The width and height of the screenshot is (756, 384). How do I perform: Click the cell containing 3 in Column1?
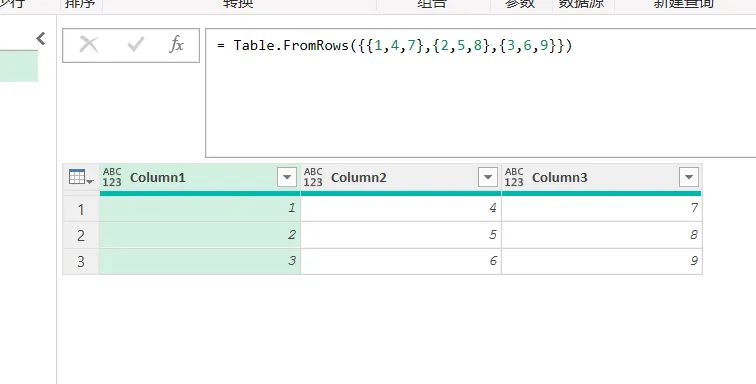coord(200,261)
